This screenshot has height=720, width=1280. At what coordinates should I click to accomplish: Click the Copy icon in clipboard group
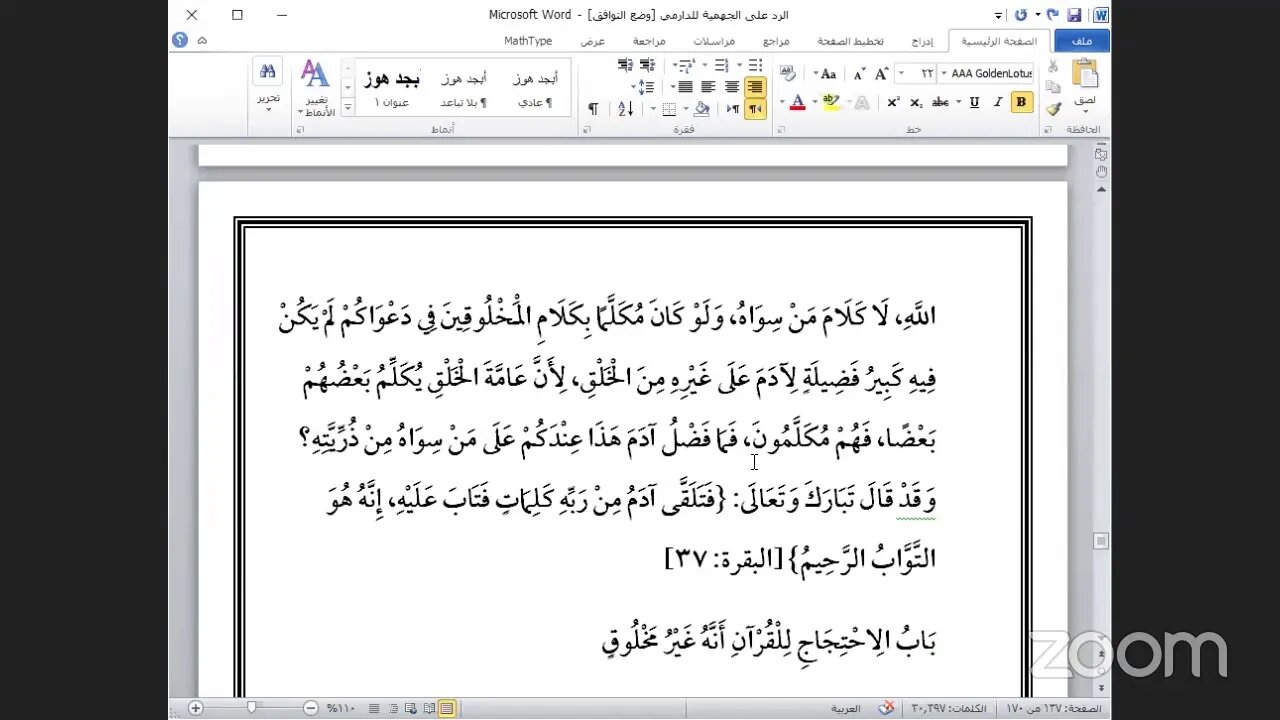1052,87
